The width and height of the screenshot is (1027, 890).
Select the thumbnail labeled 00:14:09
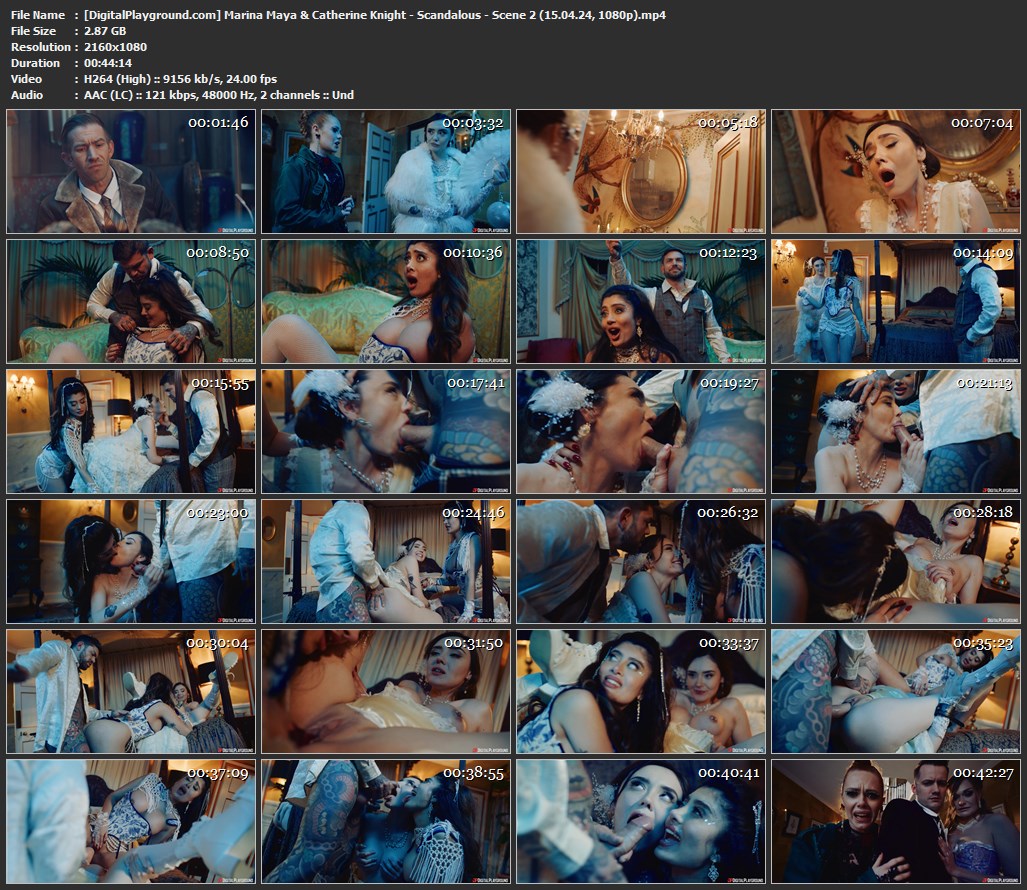(x=896, y=301)
